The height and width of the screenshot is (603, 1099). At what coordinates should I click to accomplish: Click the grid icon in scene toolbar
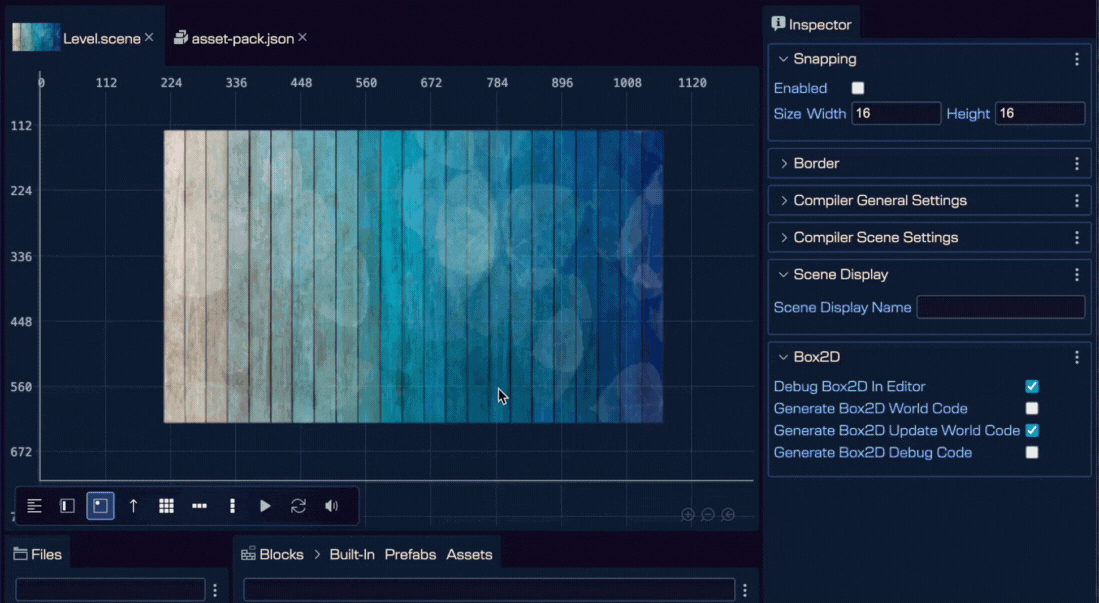tap(166, 506)
